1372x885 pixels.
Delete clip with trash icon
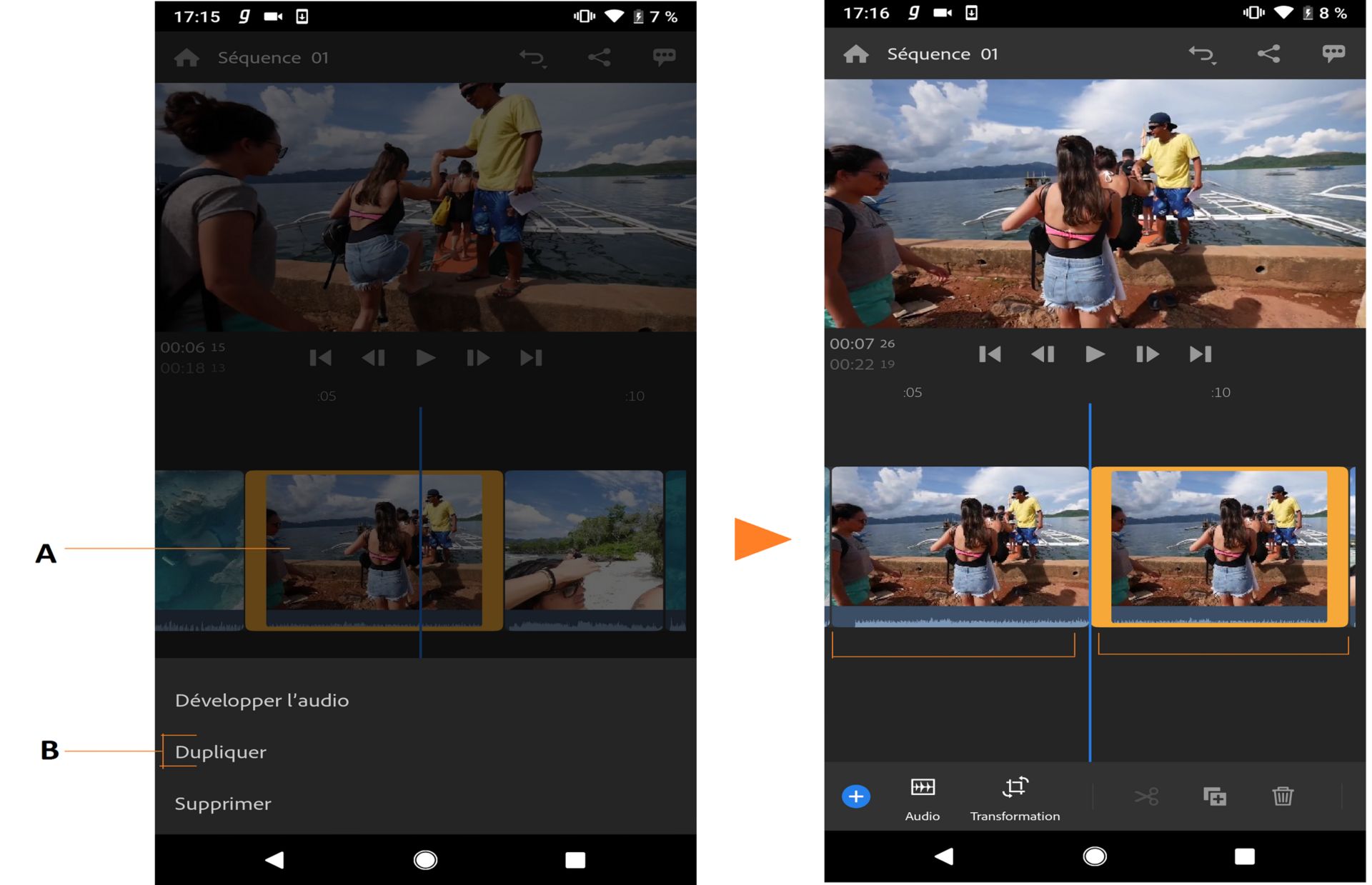click(1282, 796)
